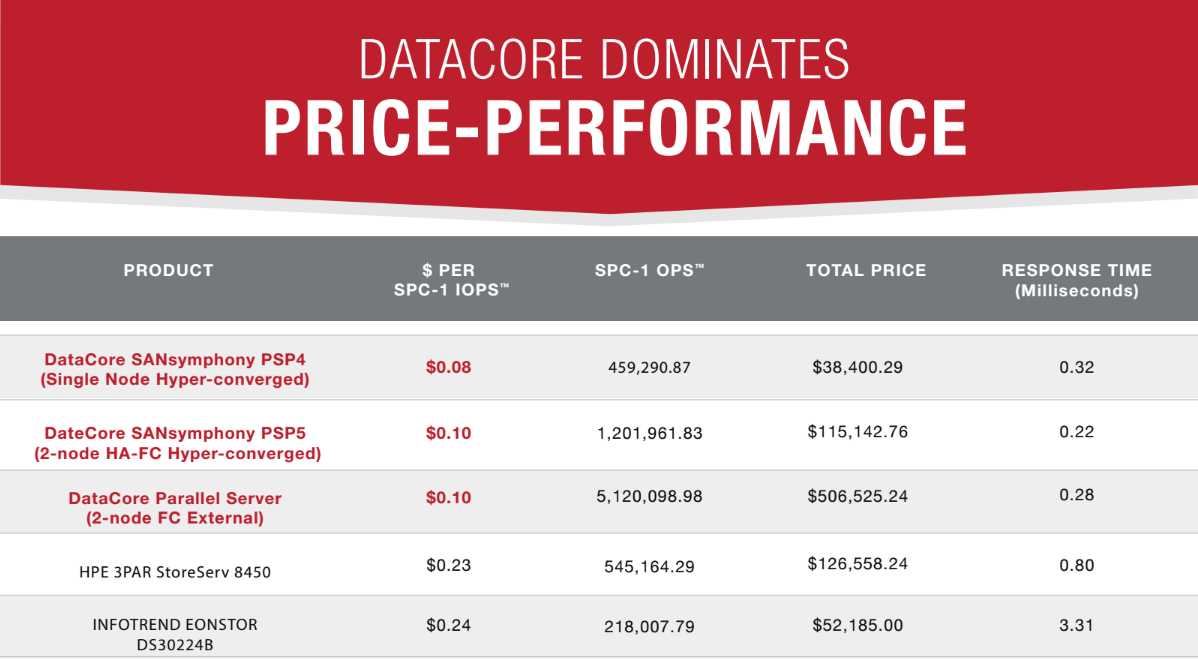Select DataCore Parallel Server product name
This screenshot has height=659, width=1198.
point(175,508)
